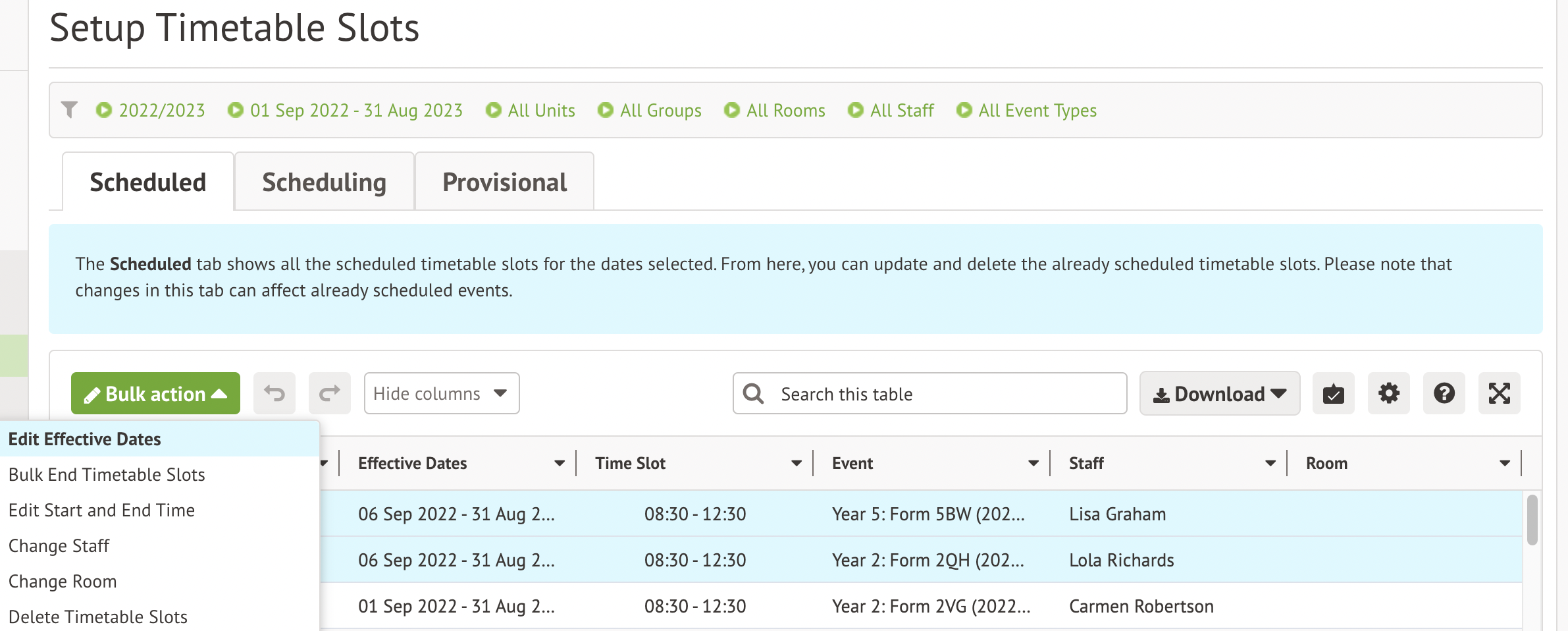1568x631 pixels.
Task: Click the All Staff filter link
Action: pyautogui.click(x=901, y=111)
